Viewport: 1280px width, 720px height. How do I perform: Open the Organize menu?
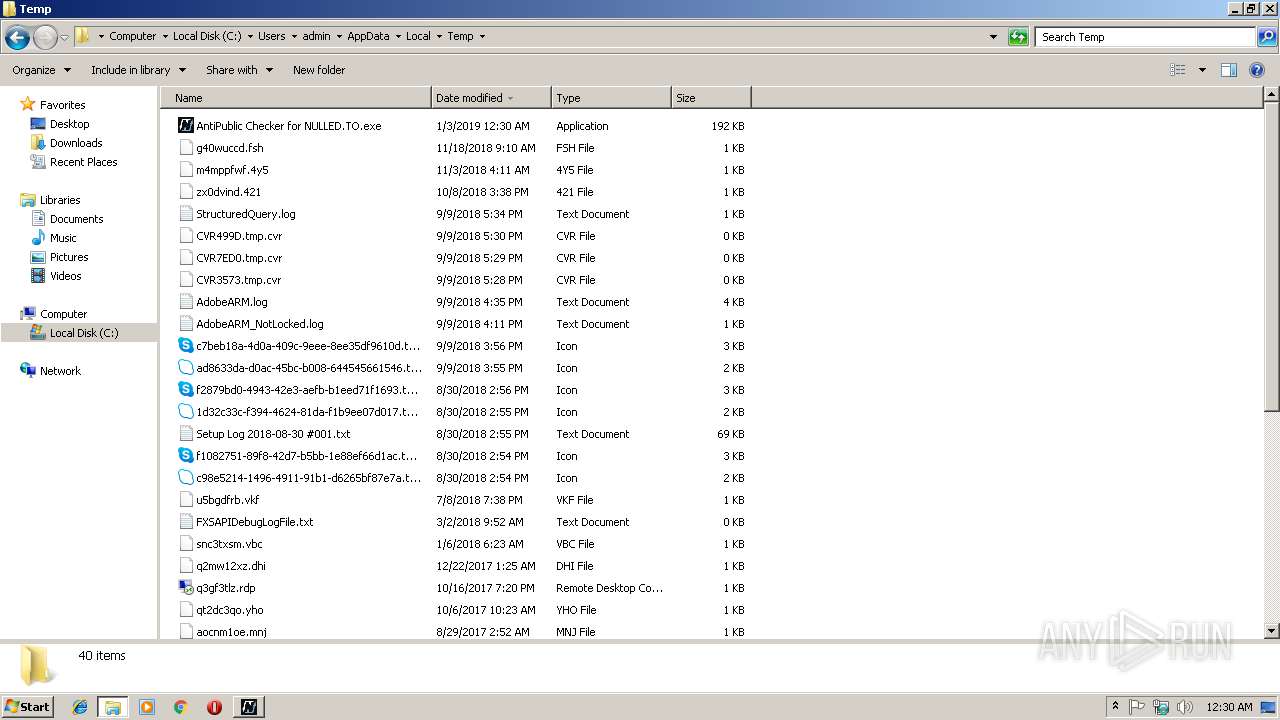point(41,70)
